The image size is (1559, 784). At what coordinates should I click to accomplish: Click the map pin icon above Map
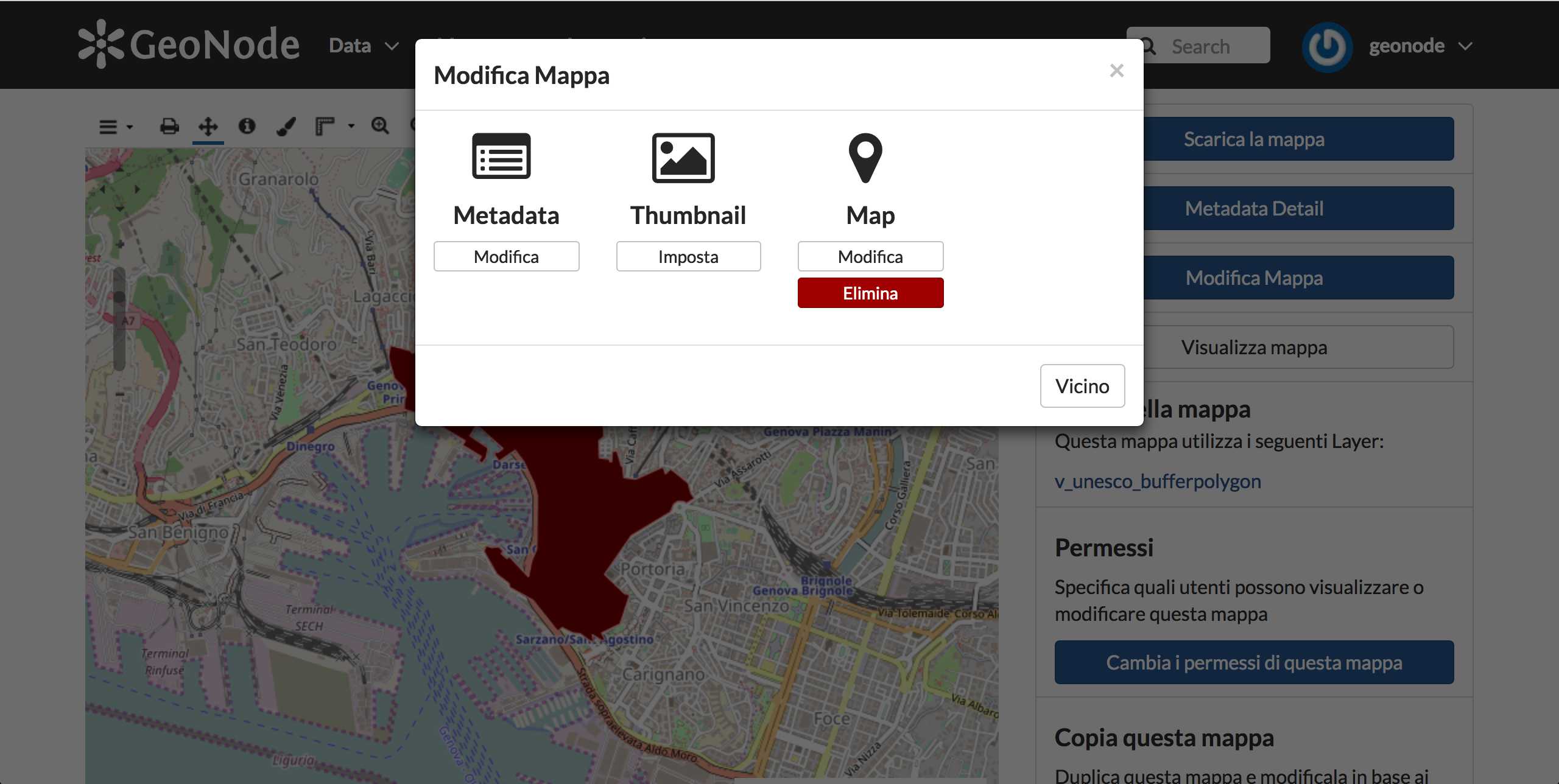[865, 158]
